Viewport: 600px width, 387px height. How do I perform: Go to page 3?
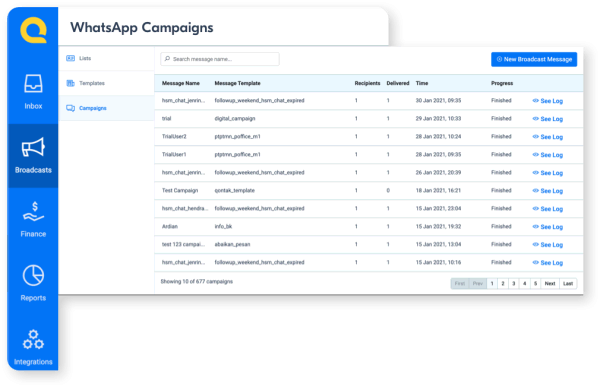click(514, 284)
